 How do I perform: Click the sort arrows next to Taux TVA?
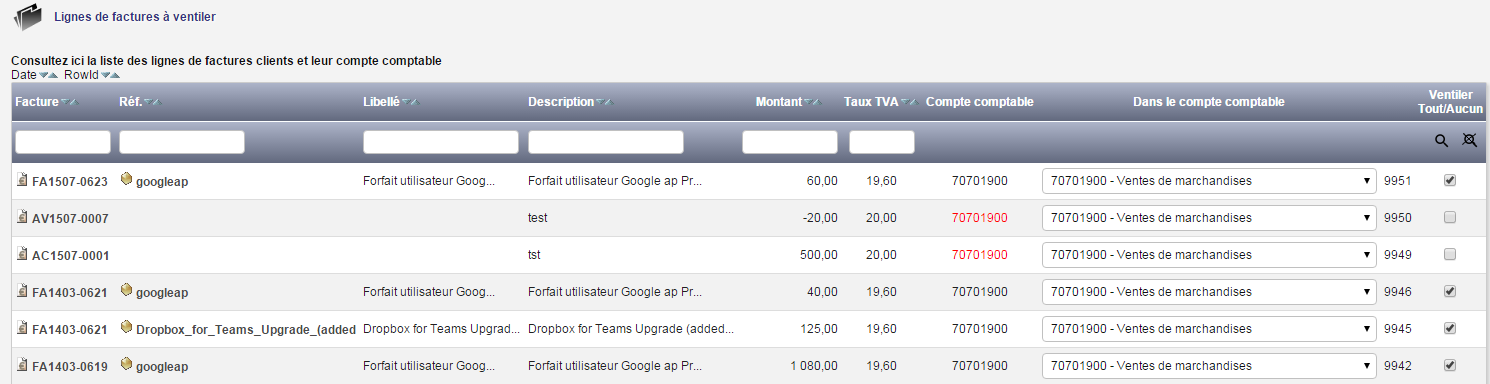pos(908,102)
